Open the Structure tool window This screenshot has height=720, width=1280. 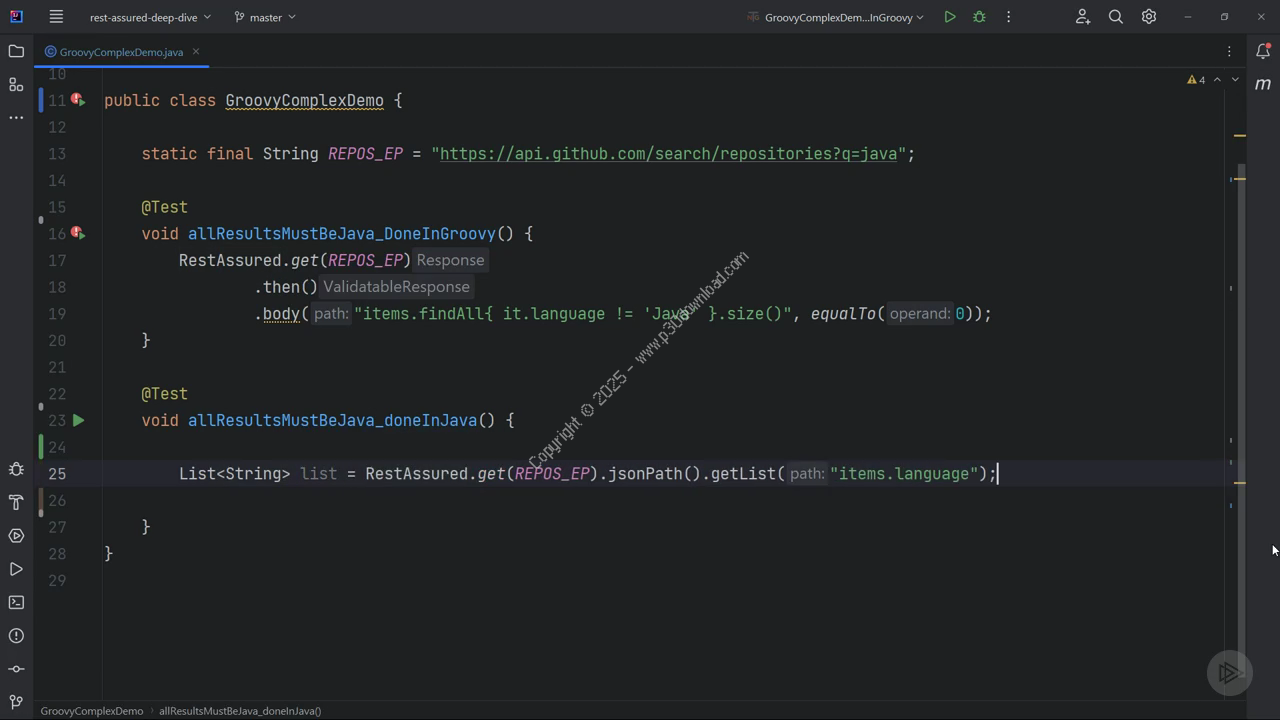click(x=16, y=85)
